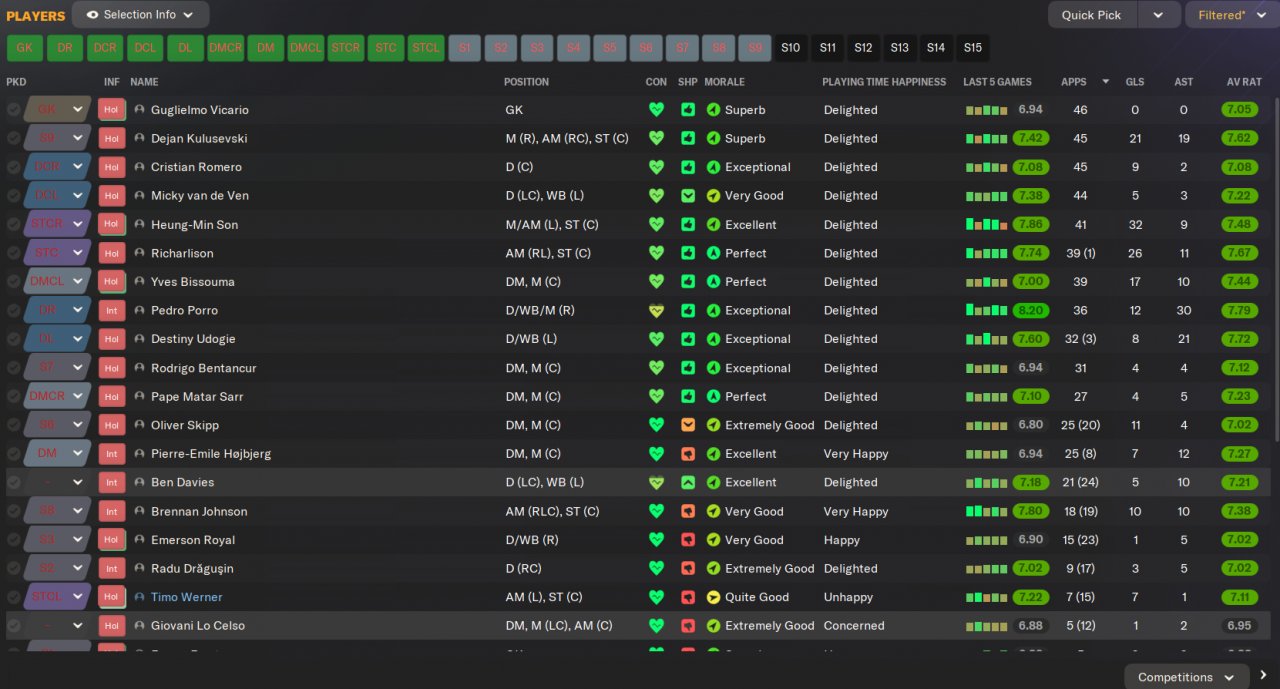1280x689 pixels.
Task: Click Dejan Kulusevski's match sharpness icon
Action: (688, 139)
